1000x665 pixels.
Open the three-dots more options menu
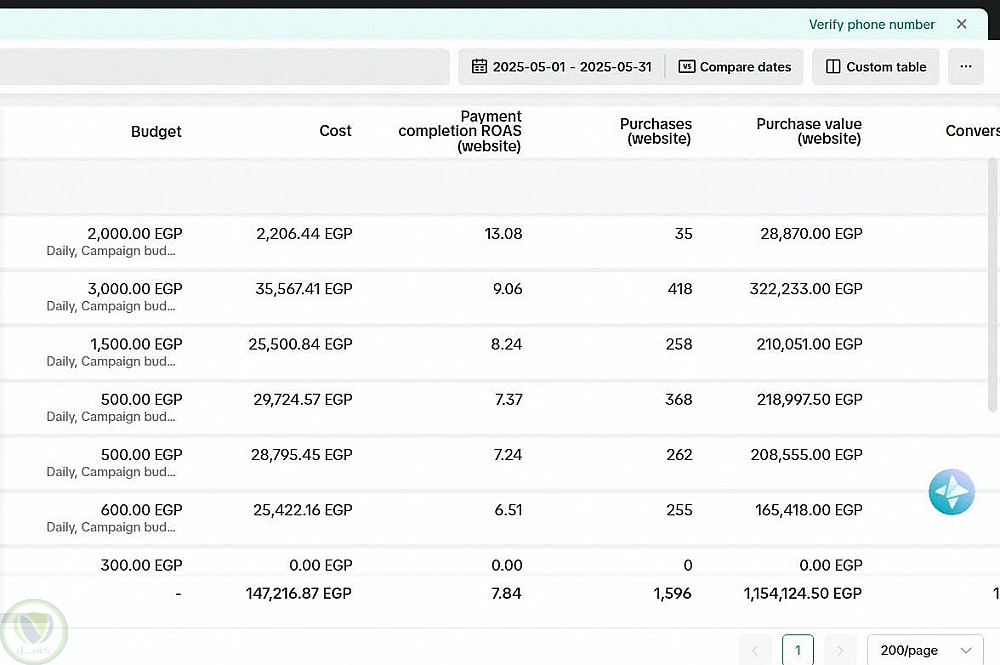pos(965,67)
